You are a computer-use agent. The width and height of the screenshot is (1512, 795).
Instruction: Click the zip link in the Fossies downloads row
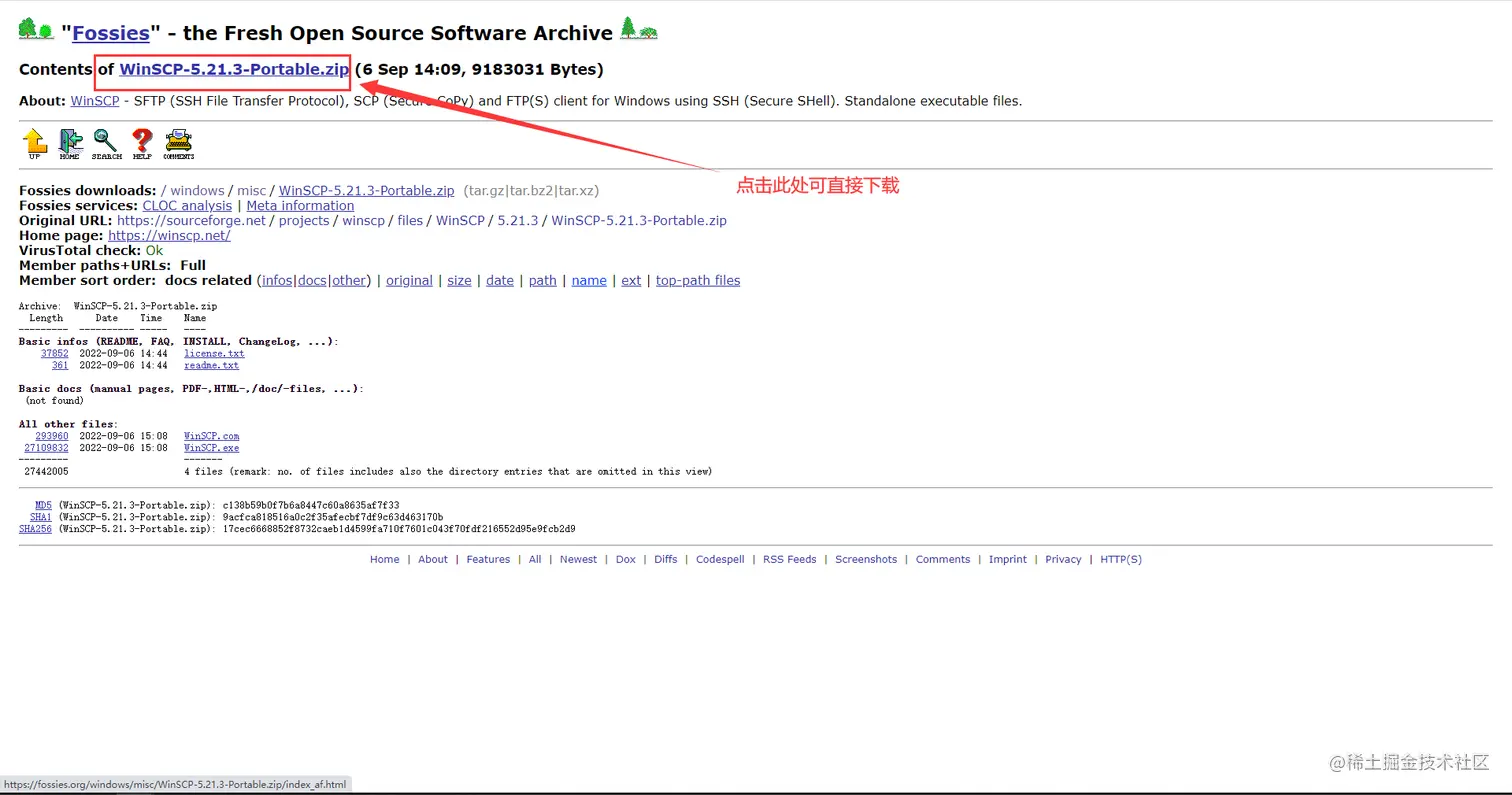(366, 191)
